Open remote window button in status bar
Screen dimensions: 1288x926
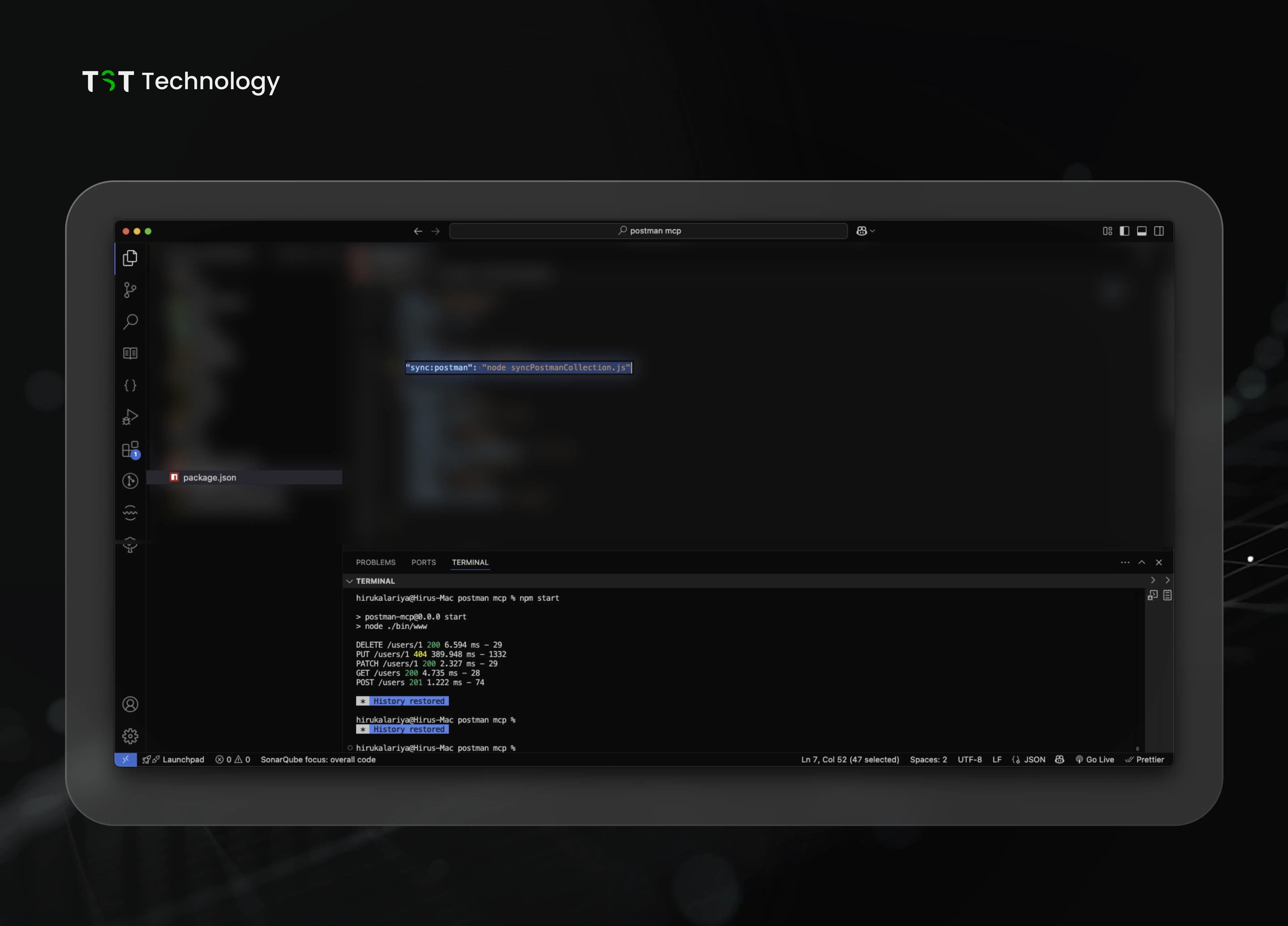pos(125,760)
